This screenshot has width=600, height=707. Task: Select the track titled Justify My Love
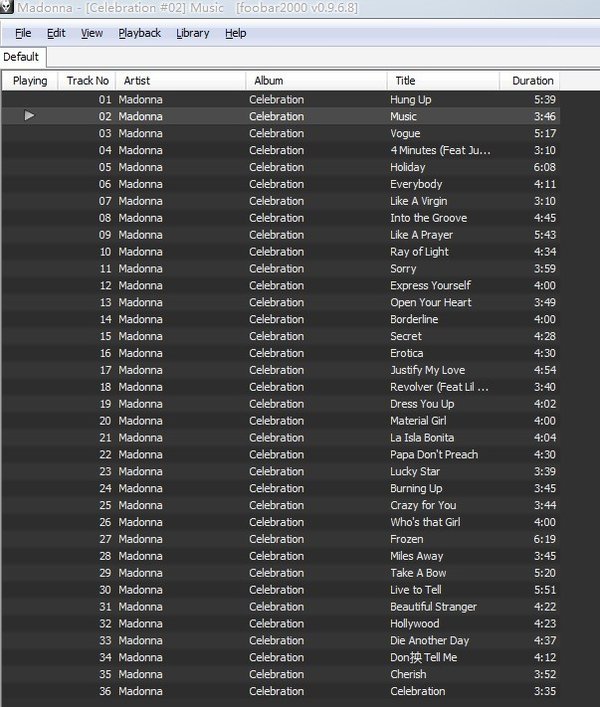(281, 370)
